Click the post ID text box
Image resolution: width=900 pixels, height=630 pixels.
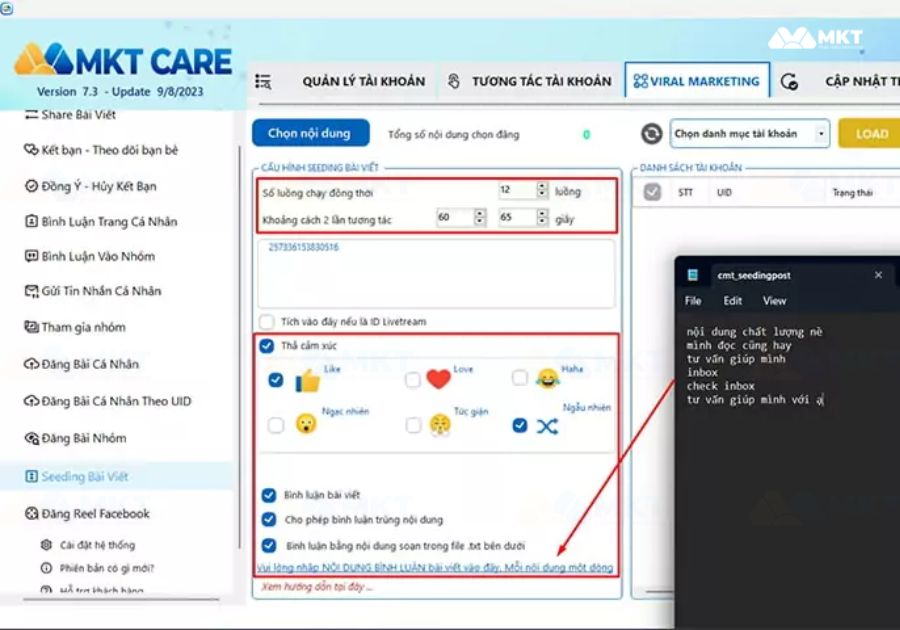pyautogui.click(x=436, y=272)
